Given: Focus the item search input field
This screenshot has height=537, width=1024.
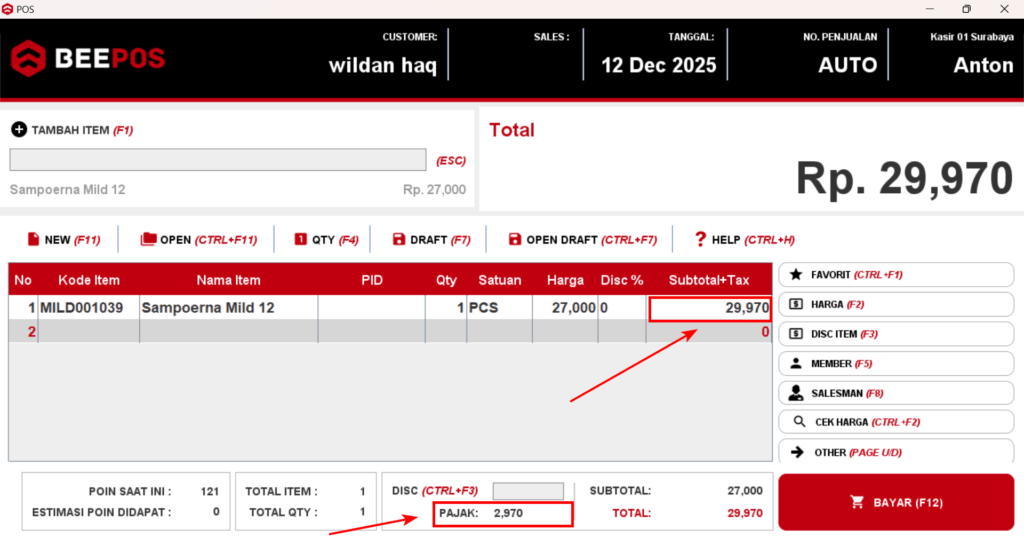Looking at the screenshot, I should pos(217,159).
